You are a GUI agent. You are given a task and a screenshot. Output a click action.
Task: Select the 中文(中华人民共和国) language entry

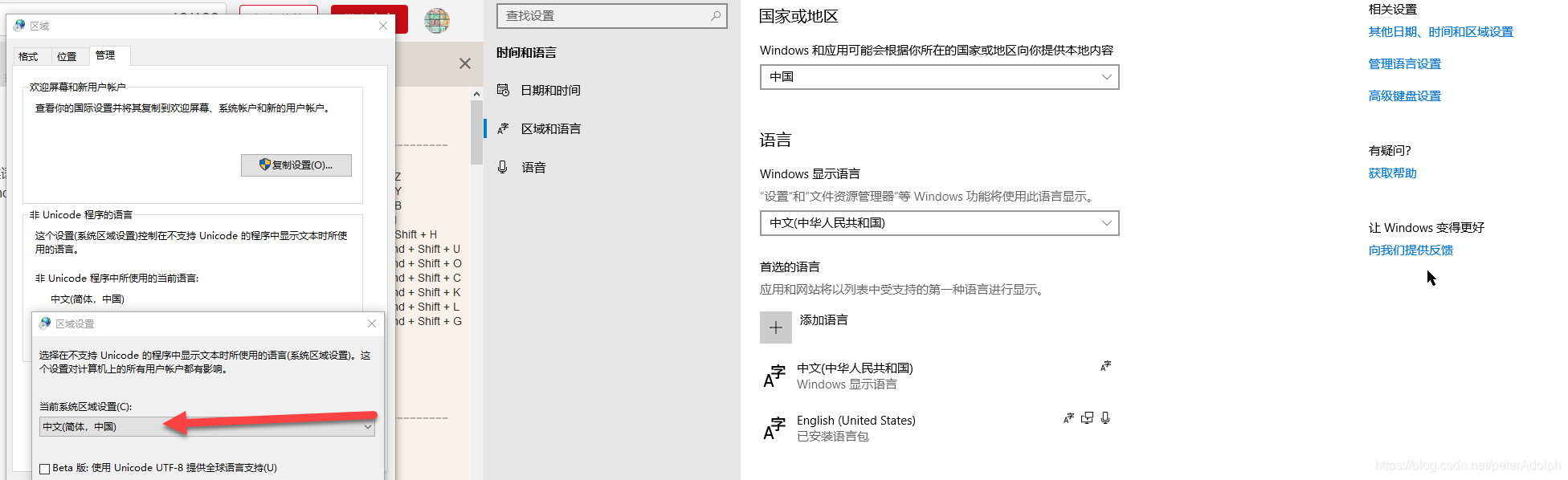pos(940,376)
